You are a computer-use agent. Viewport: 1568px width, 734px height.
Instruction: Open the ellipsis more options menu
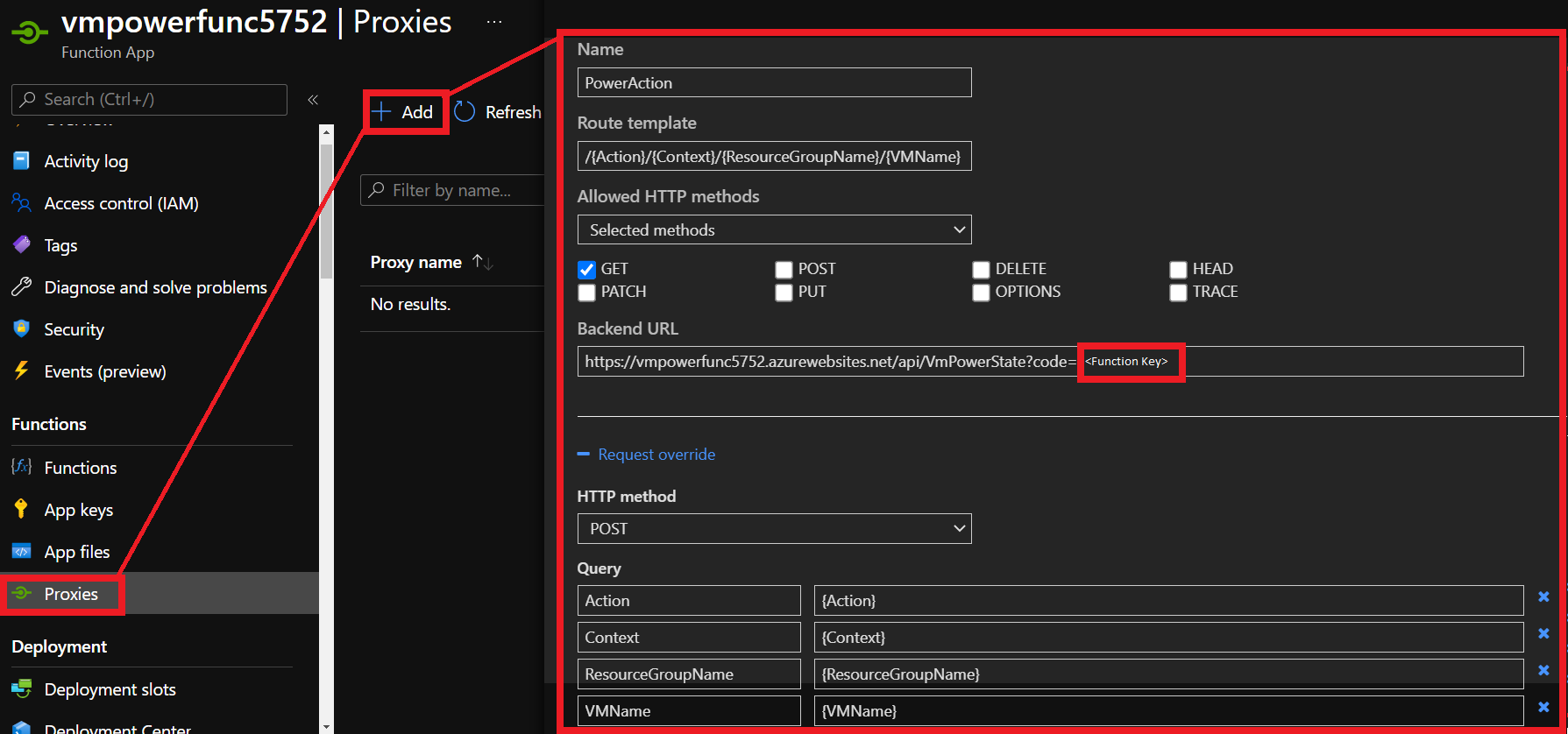tap(494, 22)
